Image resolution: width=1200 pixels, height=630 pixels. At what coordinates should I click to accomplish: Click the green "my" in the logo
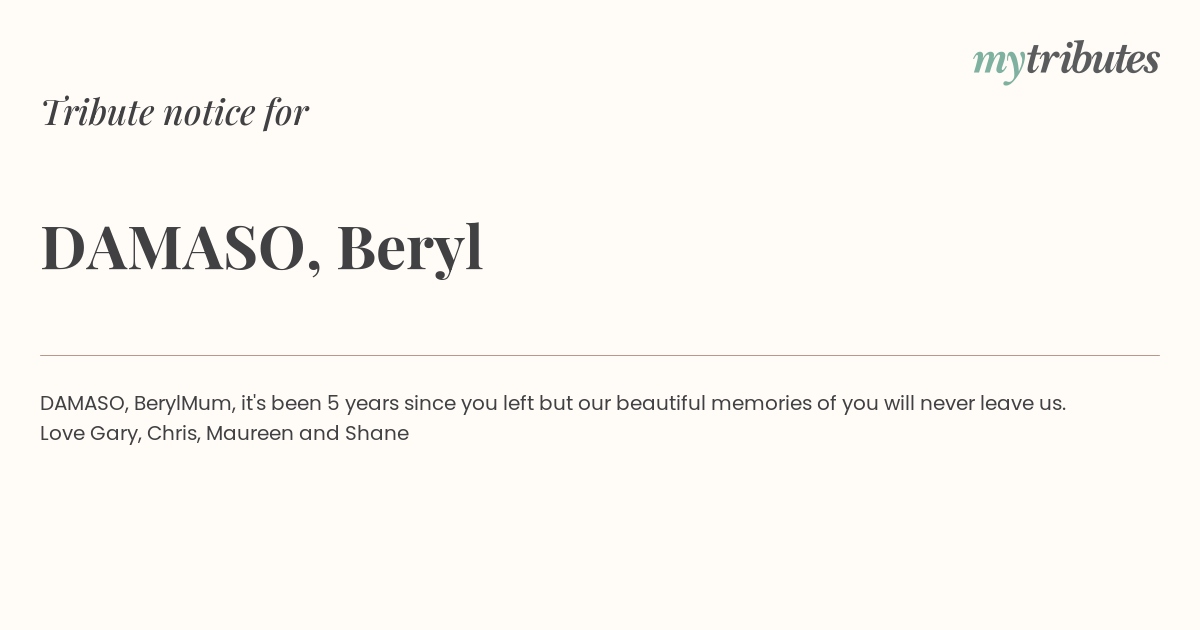click(x=999, y=63)
